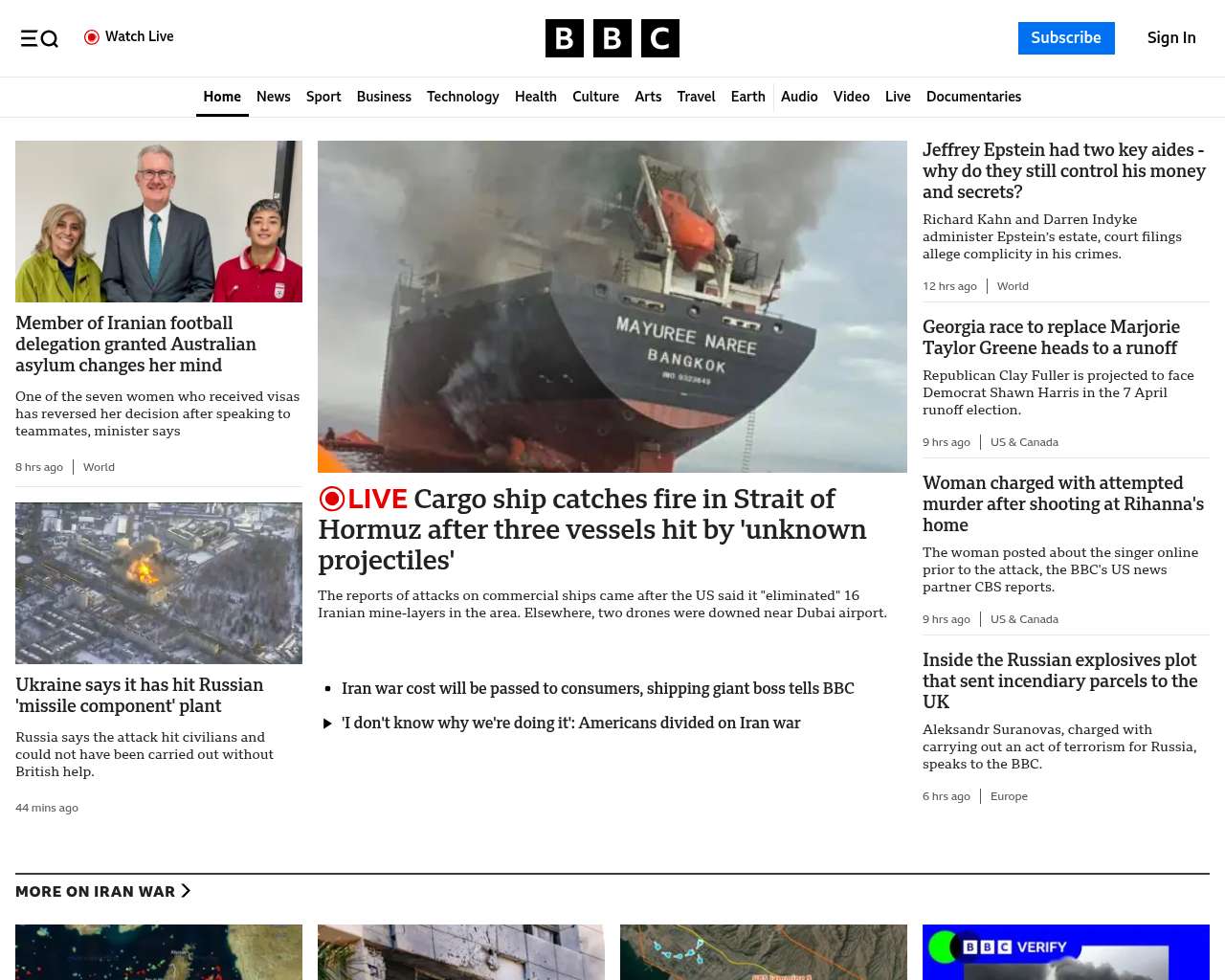
Task: Click the Watch Live link text
Action: click(x=140, y=36)
